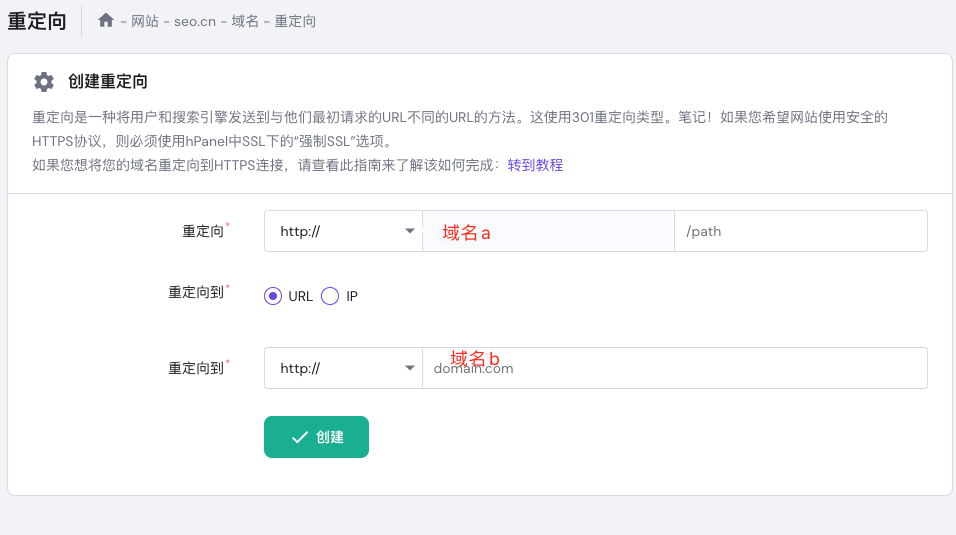
Task: Click the 重定向 page title
Action: [x=37, y=21]
